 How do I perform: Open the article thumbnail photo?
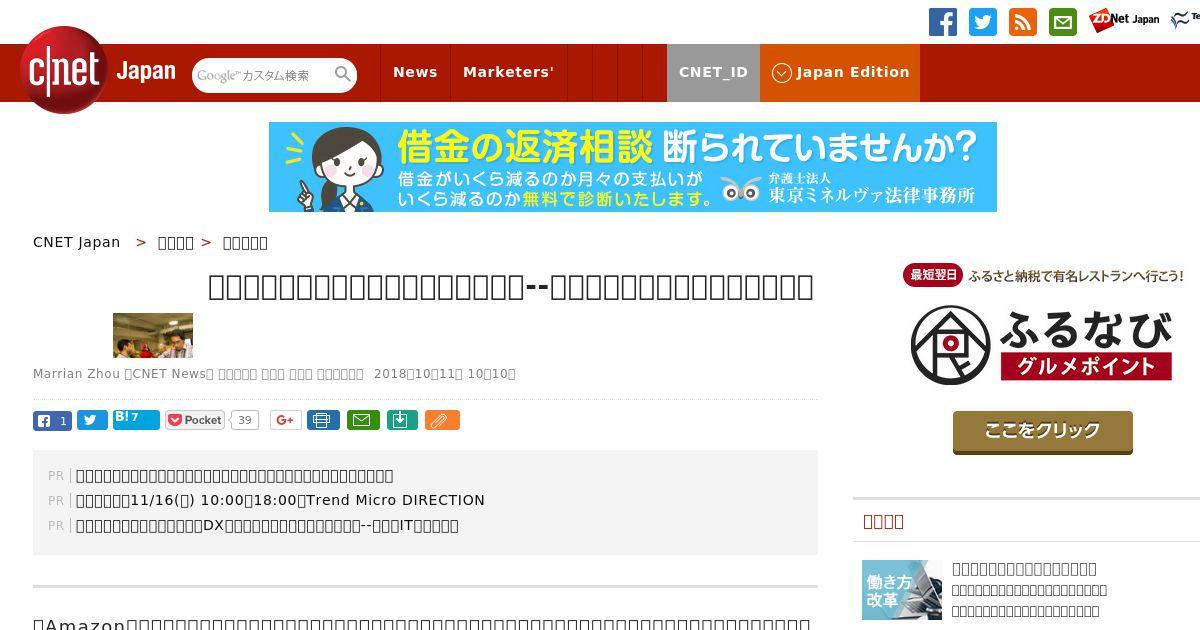(x=153, y=335)
